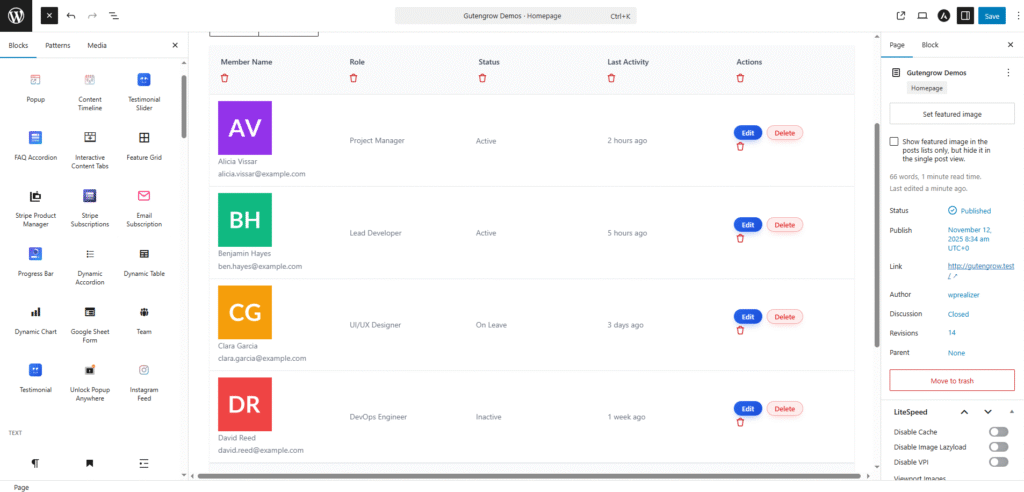1024x492 pixels.
Task: Delete the Actions column
Action: [x=741, y=78]
